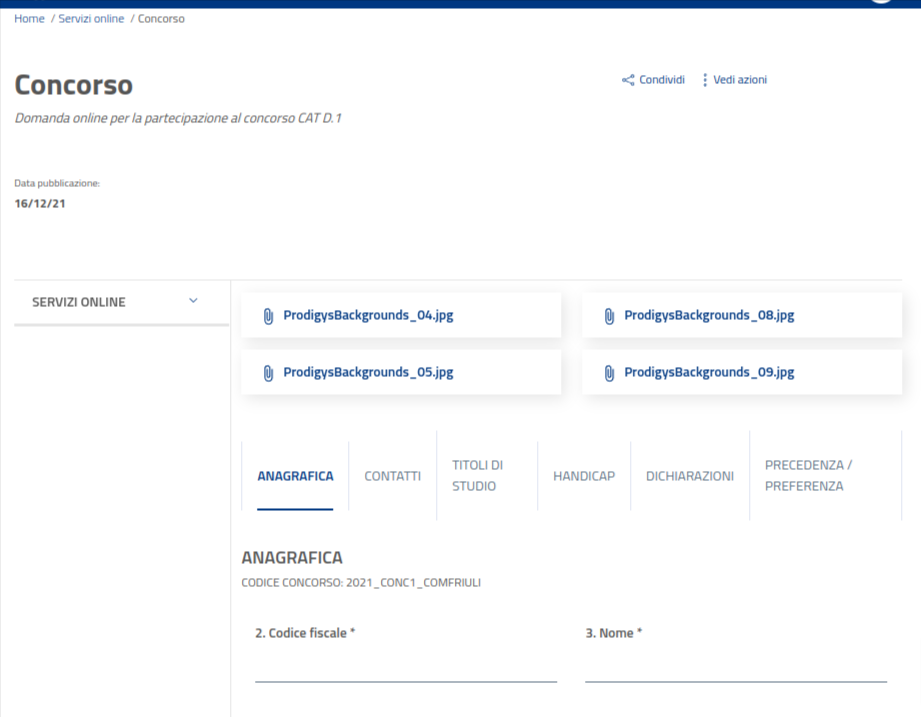Click paperclip icon for ProdigysBackgrounds_09.jpg
Screen dimensions: 921x717
point(609,372)
